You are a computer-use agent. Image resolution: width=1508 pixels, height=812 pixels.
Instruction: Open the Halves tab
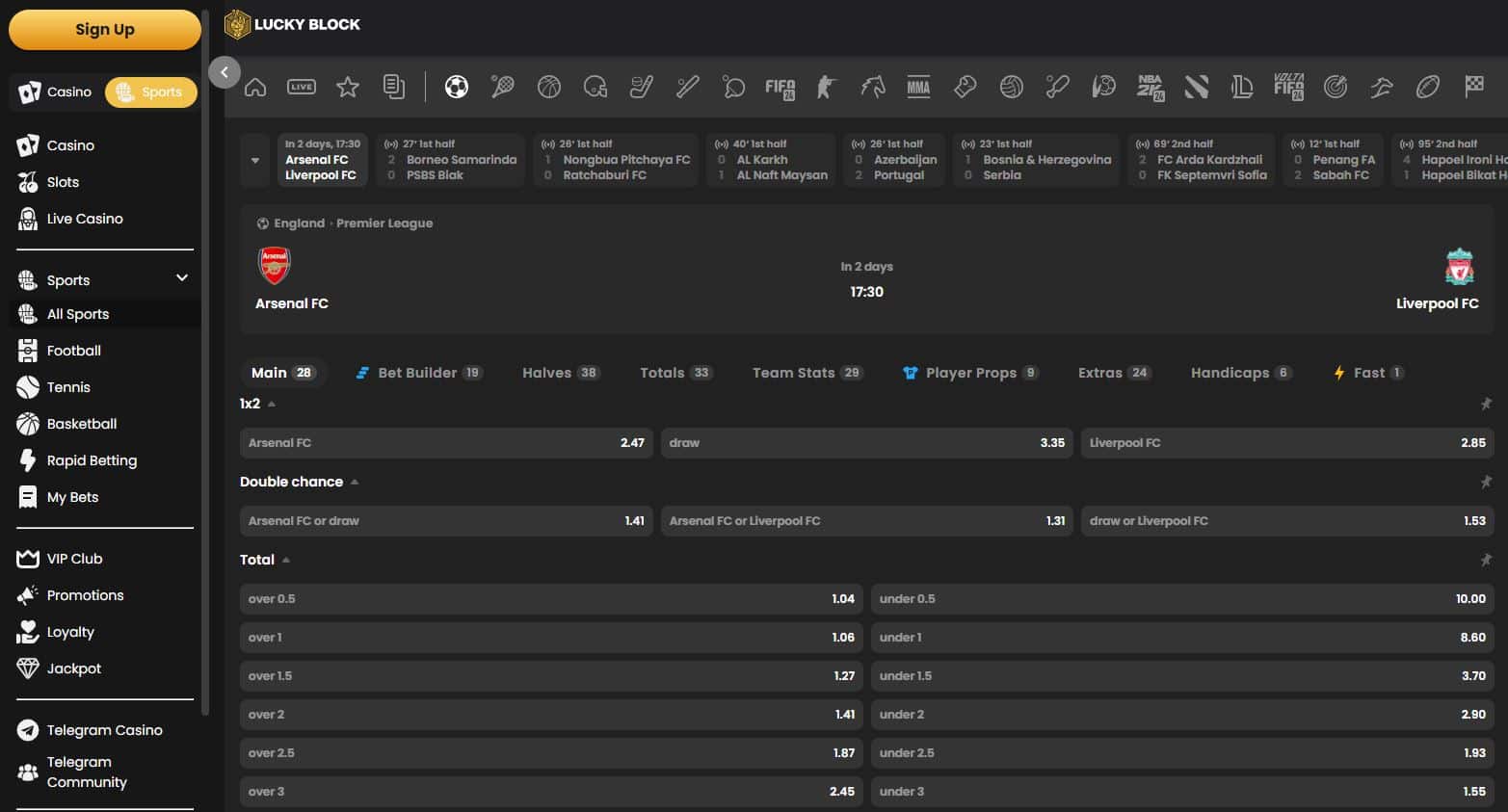point(561,373)
